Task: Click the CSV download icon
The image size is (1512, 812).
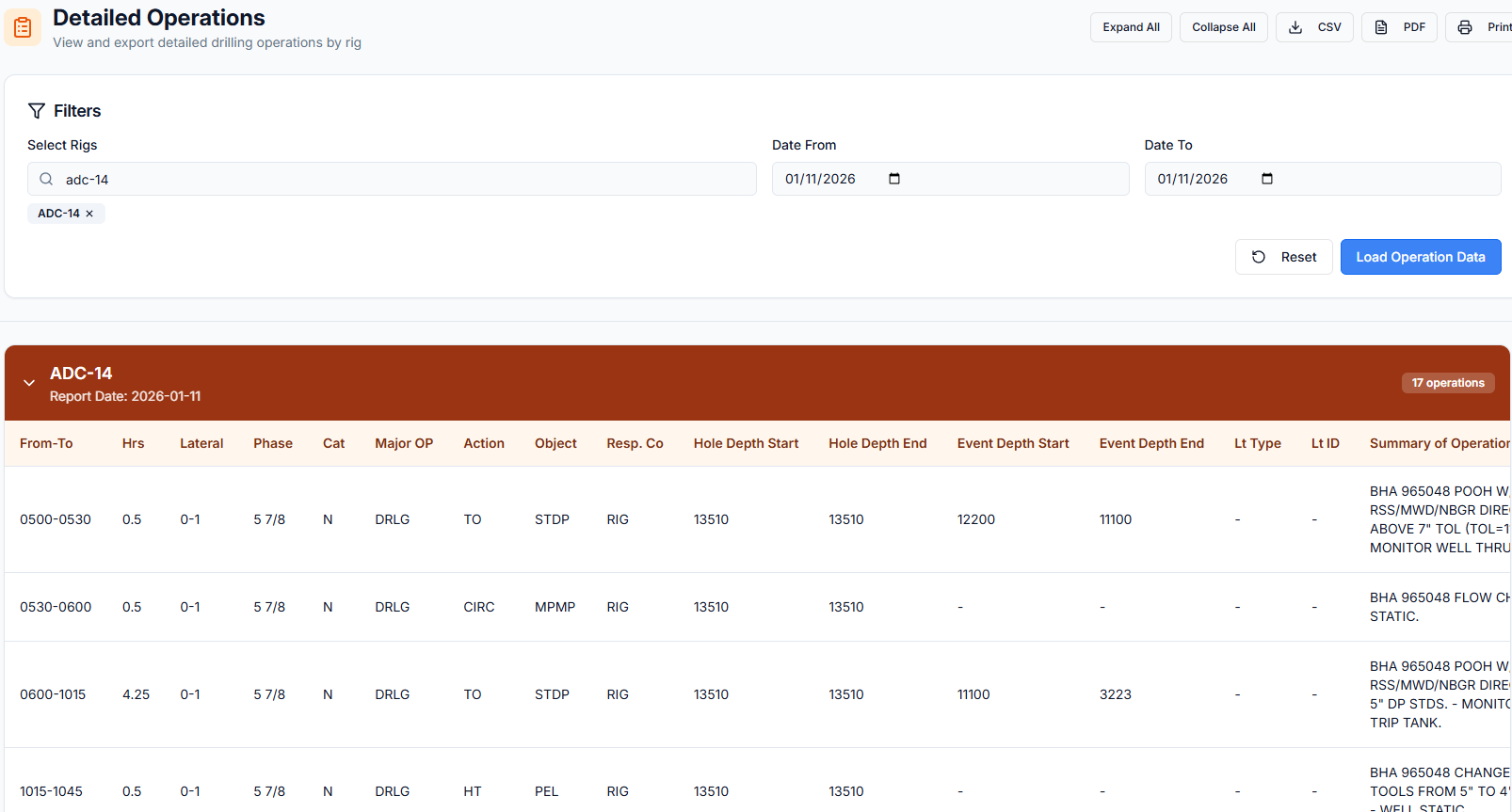Action: [x=1295, y=27]
